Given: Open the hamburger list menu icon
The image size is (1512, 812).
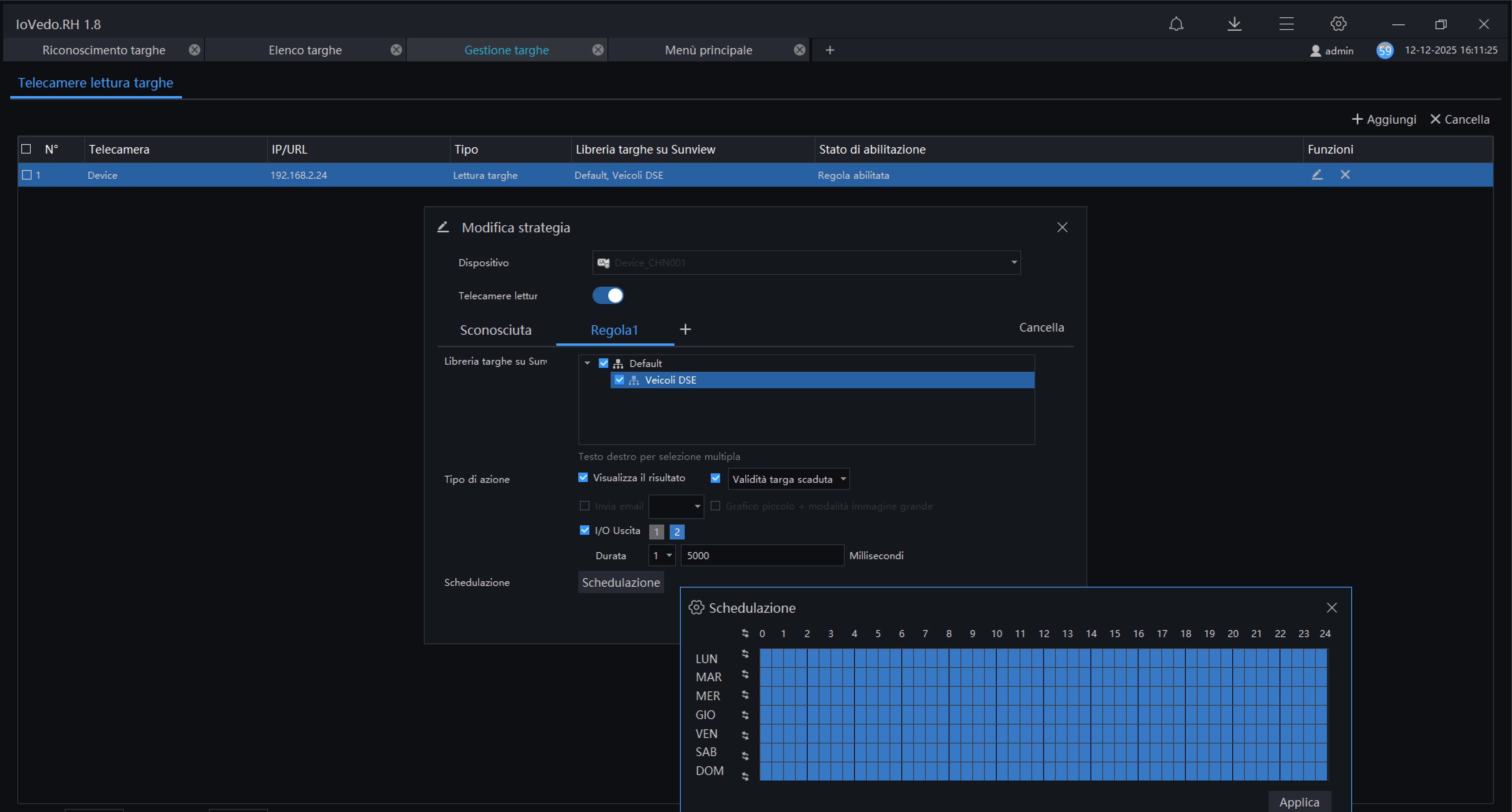Looking at the screenshot, I should tap(1286, 24).
